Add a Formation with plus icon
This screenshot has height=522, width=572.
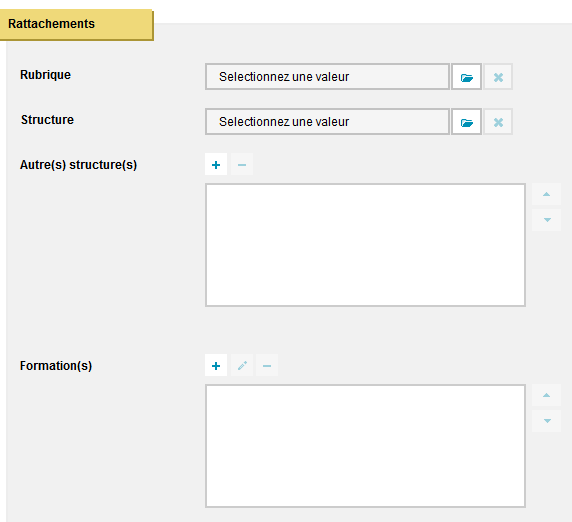click(216, 365)
